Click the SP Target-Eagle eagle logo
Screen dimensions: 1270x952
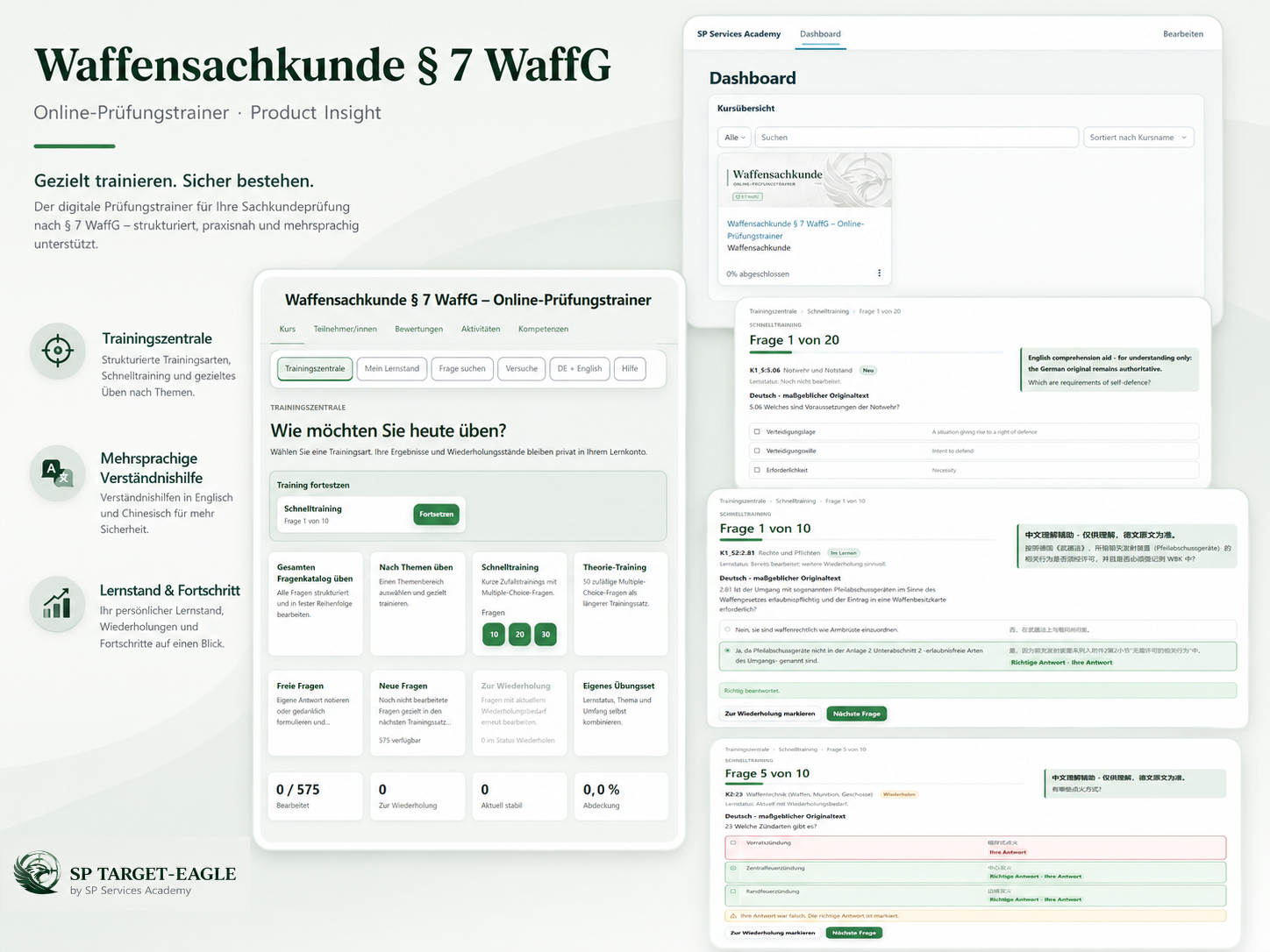[37, 873]
